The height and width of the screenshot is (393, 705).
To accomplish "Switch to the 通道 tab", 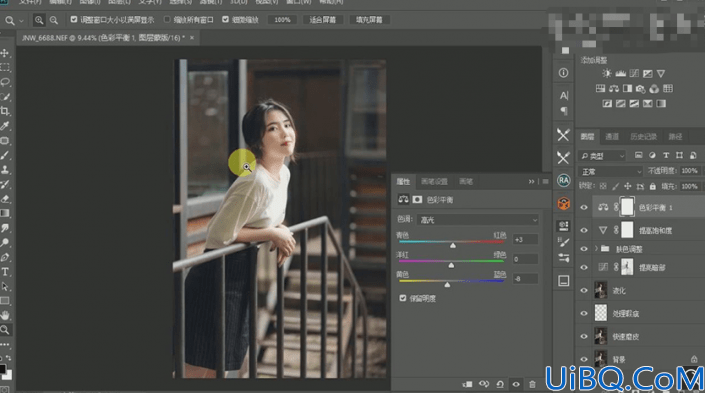I will point(611,137).
